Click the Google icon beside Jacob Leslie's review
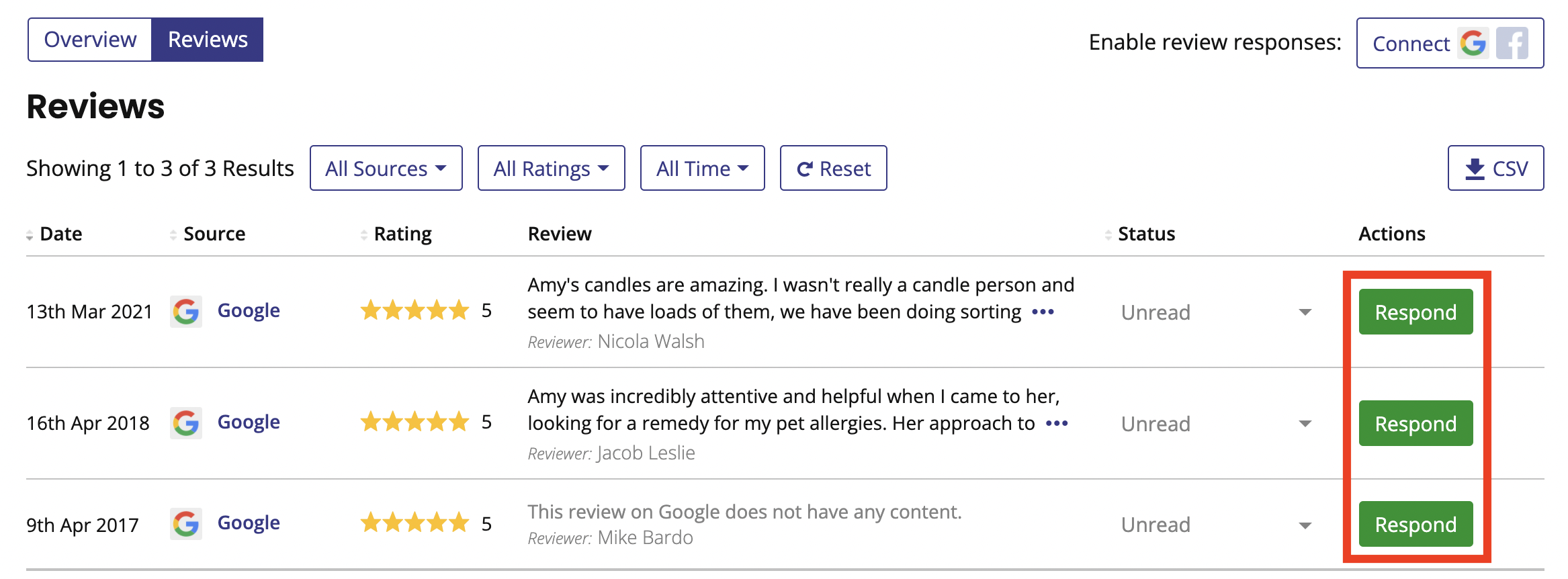This screenshot has height=579, width=1568. point(186,423)
